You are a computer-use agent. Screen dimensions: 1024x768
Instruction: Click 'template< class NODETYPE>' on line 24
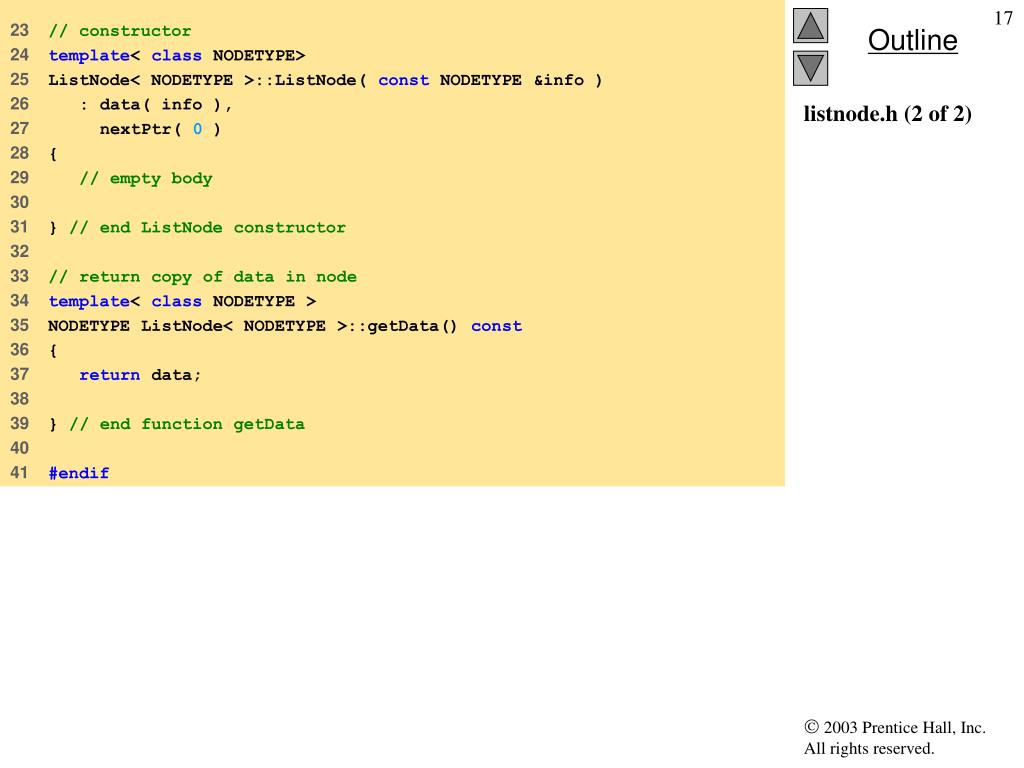(x=176, y=56)
